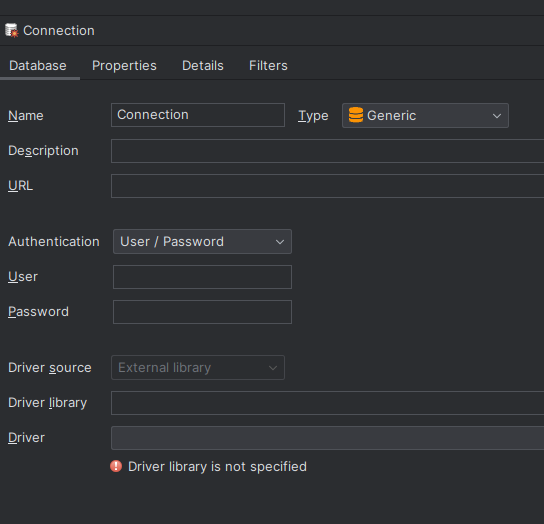Click the Name input field
The image size is (544, 524).
pyautogui.click(x=198, y=115)
